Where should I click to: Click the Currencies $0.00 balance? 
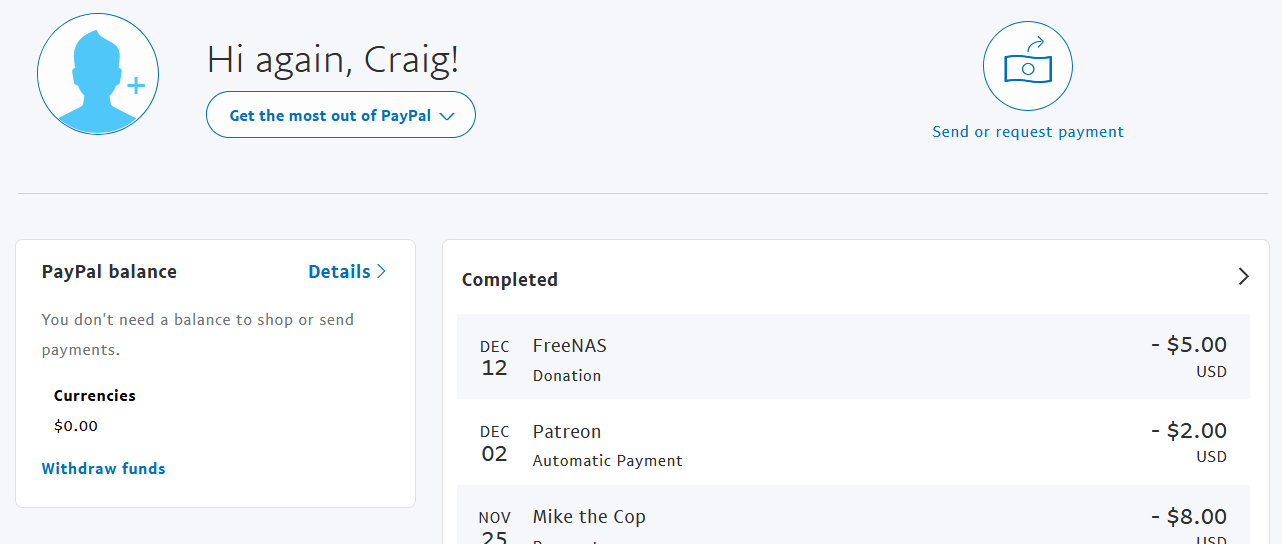76,426
